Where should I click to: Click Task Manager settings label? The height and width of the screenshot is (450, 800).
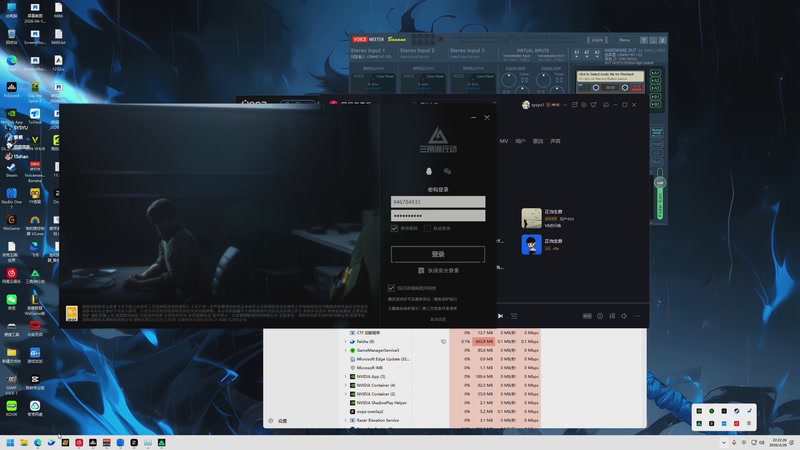pyautogui.click(x=282, y=421)
